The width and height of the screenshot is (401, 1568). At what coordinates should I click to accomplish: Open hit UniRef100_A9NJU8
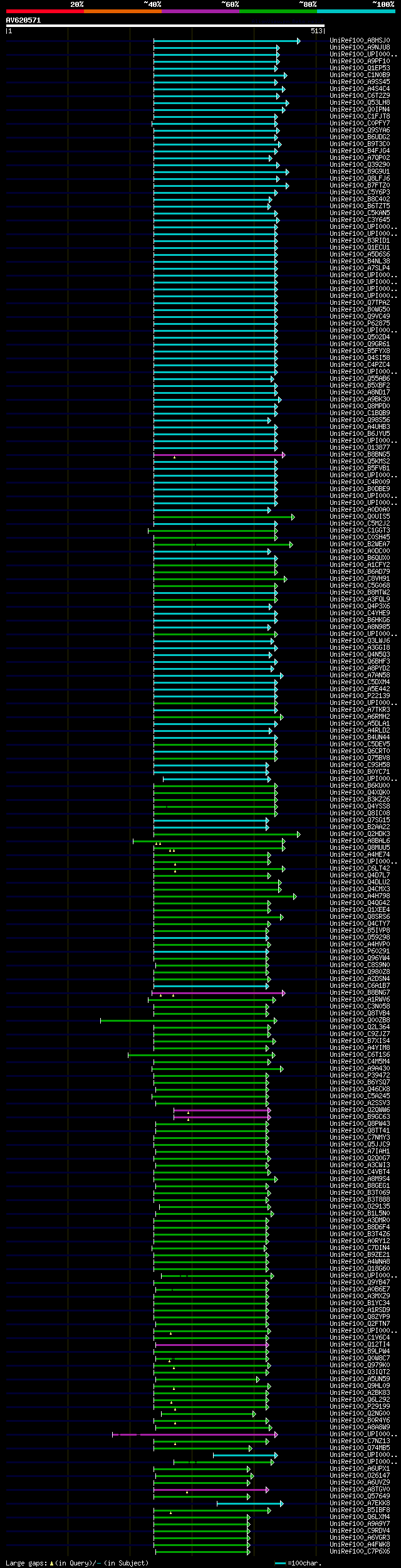coord(360,48)
